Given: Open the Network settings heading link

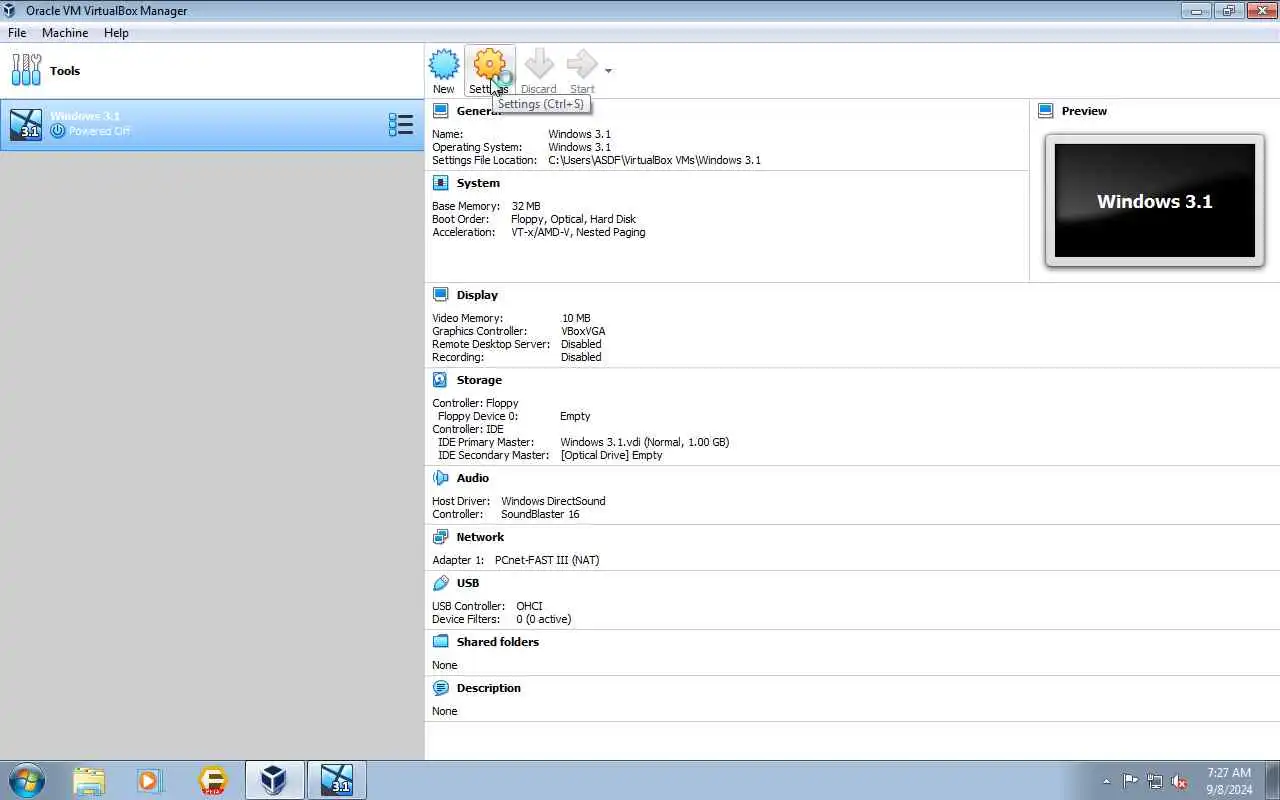Looking at the screenshot, I should click(x=480, y=537).
